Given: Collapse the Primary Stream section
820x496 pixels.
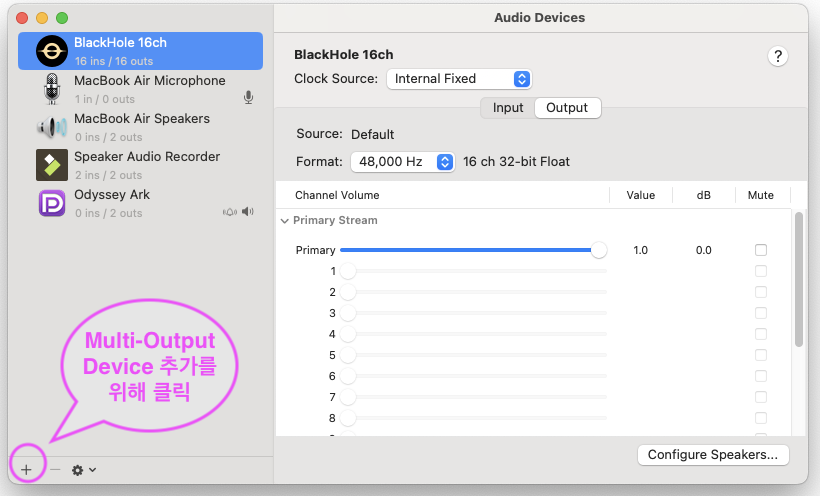Looking at the screenshot, I should (284, 221).
